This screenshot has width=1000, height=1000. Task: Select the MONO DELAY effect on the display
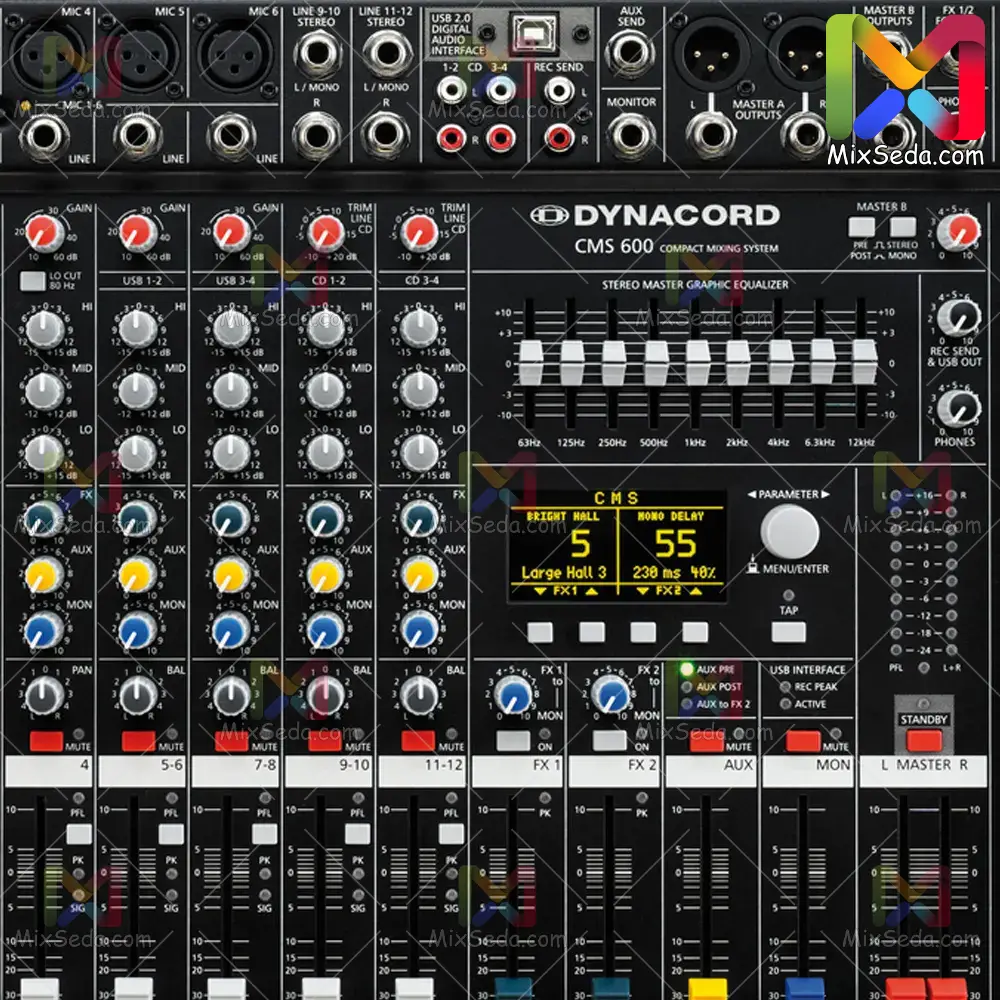pyautogui.click(x=673, y=545)
